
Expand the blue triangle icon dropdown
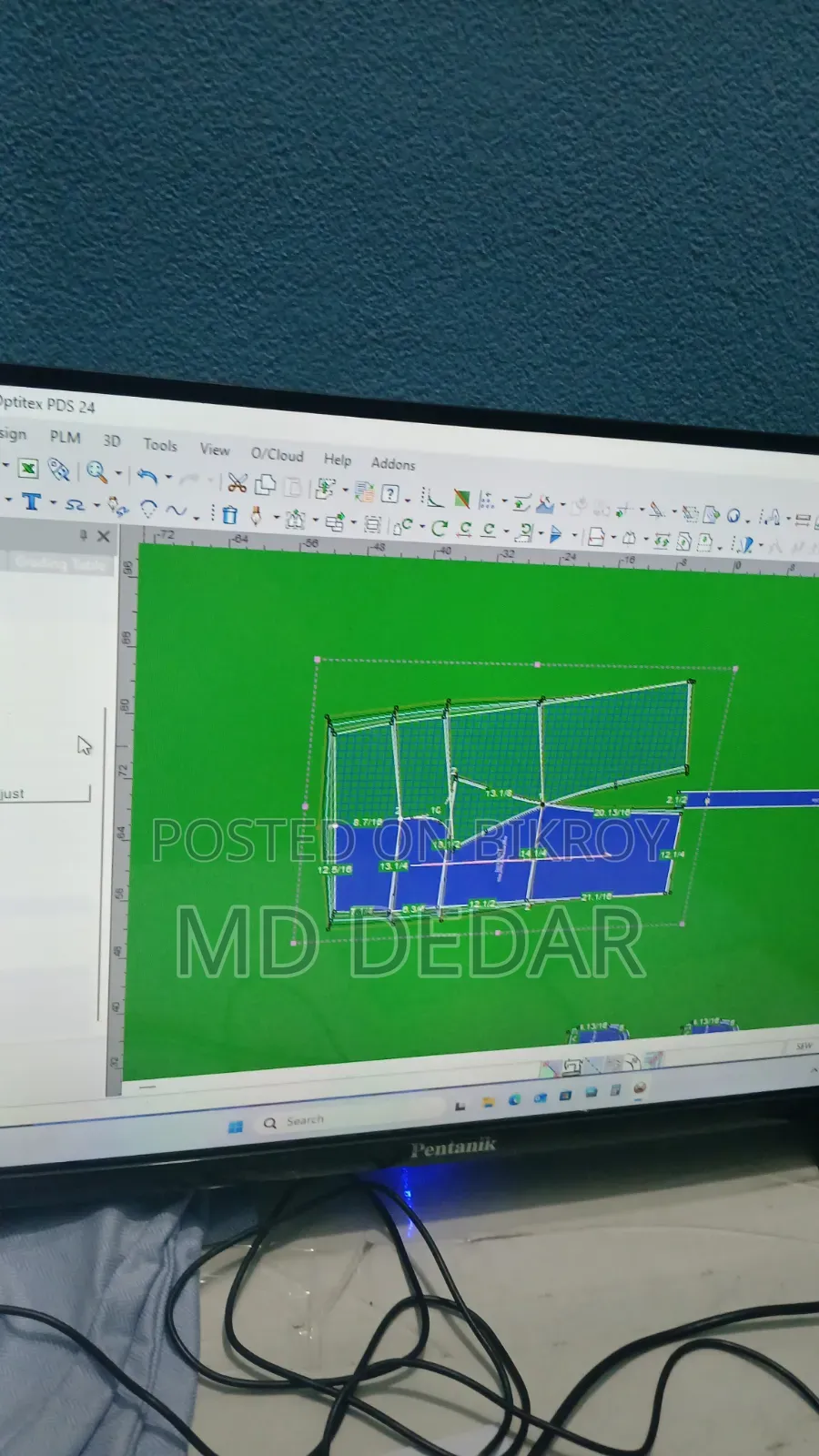click(x=574, y=535)
